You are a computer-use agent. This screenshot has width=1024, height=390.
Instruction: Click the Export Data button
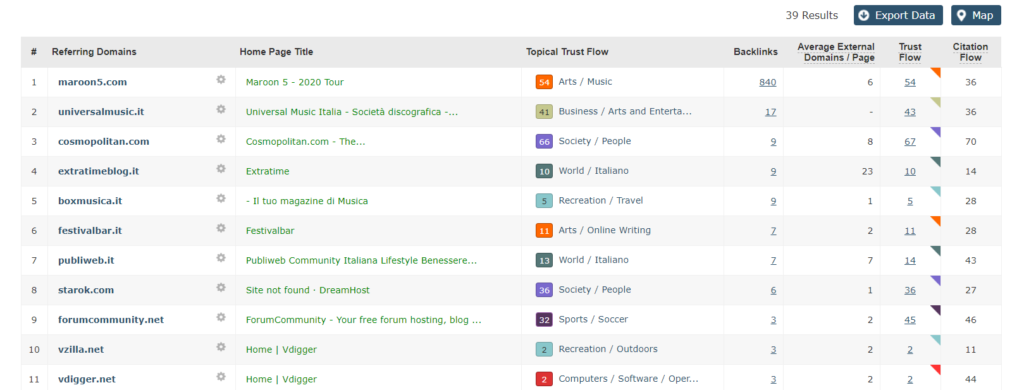click(899, 15)
